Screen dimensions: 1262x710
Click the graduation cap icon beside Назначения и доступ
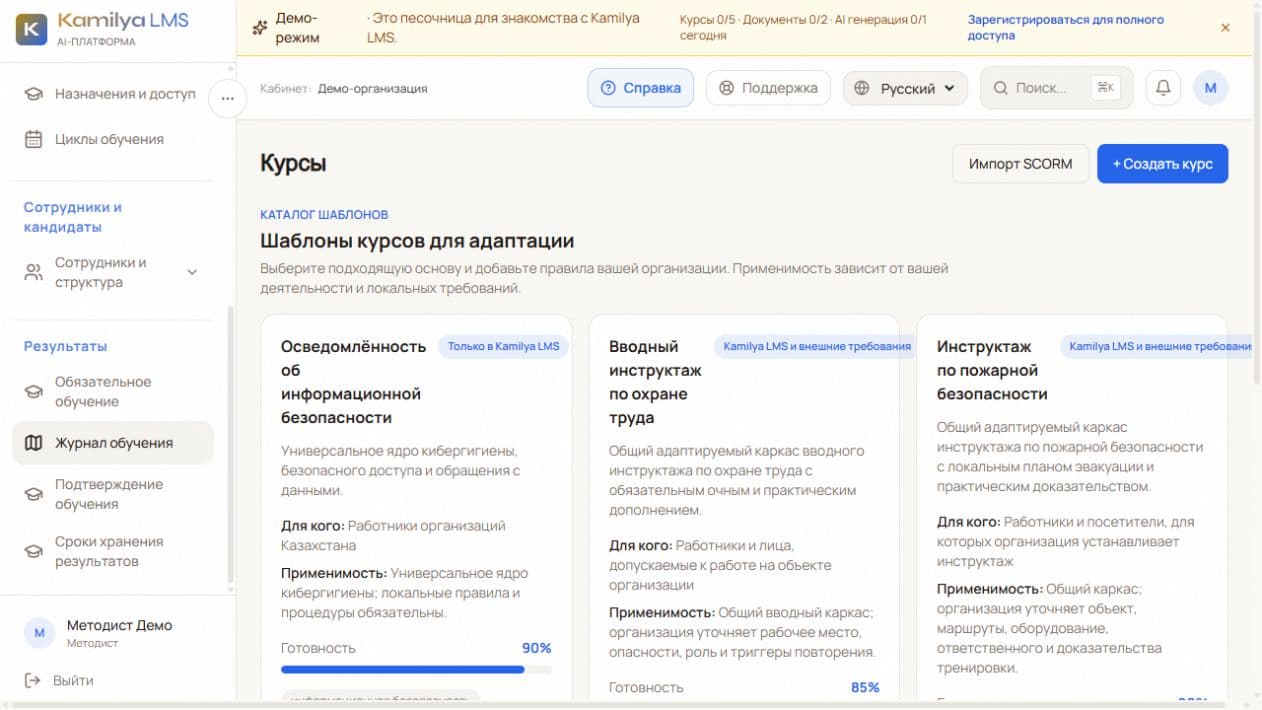coord(34,94)
